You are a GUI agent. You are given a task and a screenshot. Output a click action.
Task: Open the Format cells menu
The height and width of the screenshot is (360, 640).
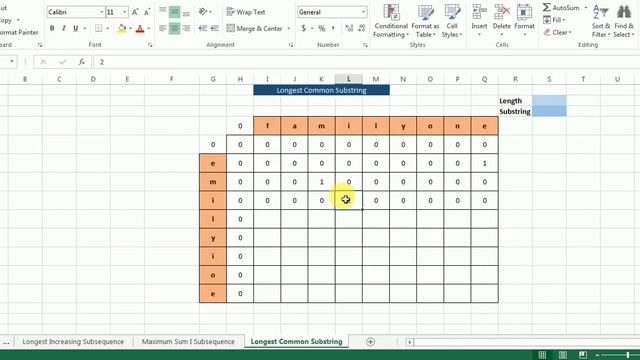click(524, 20)
